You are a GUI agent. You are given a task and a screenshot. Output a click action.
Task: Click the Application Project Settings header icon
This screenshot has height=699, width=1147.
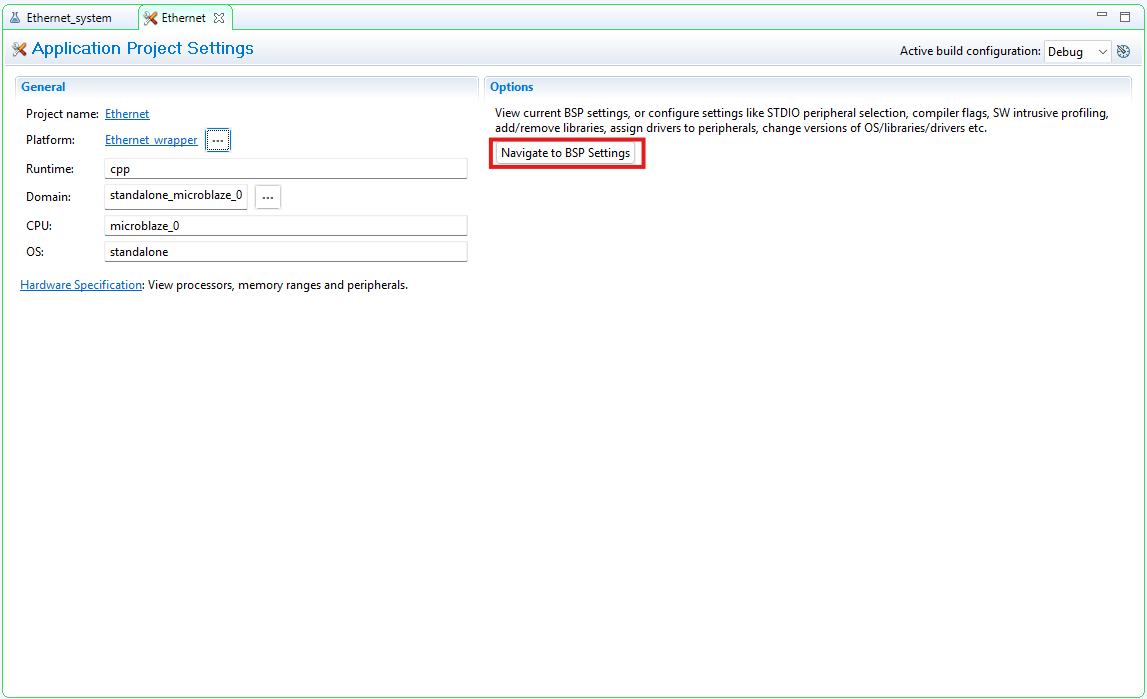coord(19,49)
